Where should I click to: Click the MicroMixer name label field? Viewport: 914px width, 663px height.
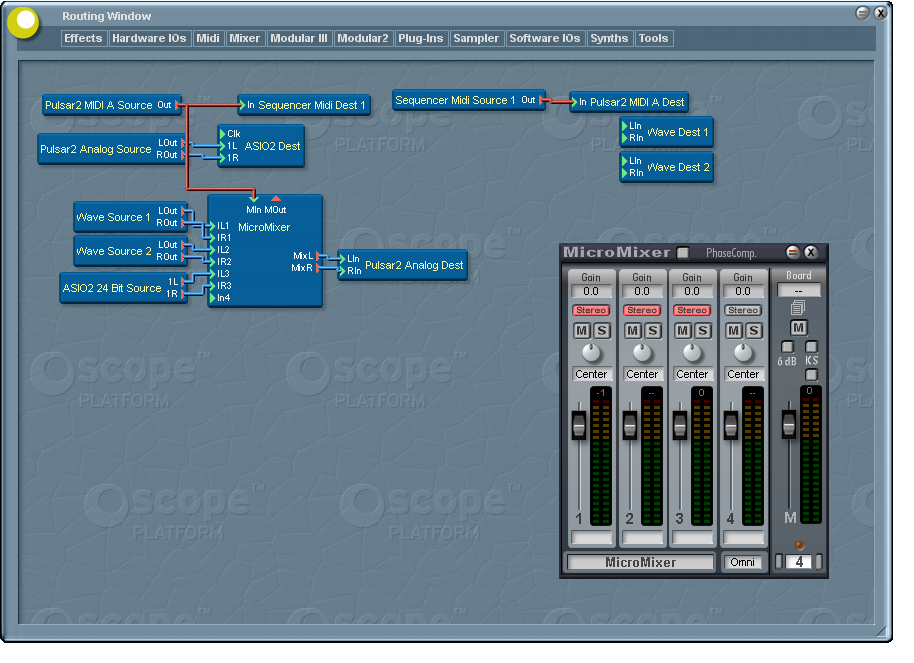[641, 562]
